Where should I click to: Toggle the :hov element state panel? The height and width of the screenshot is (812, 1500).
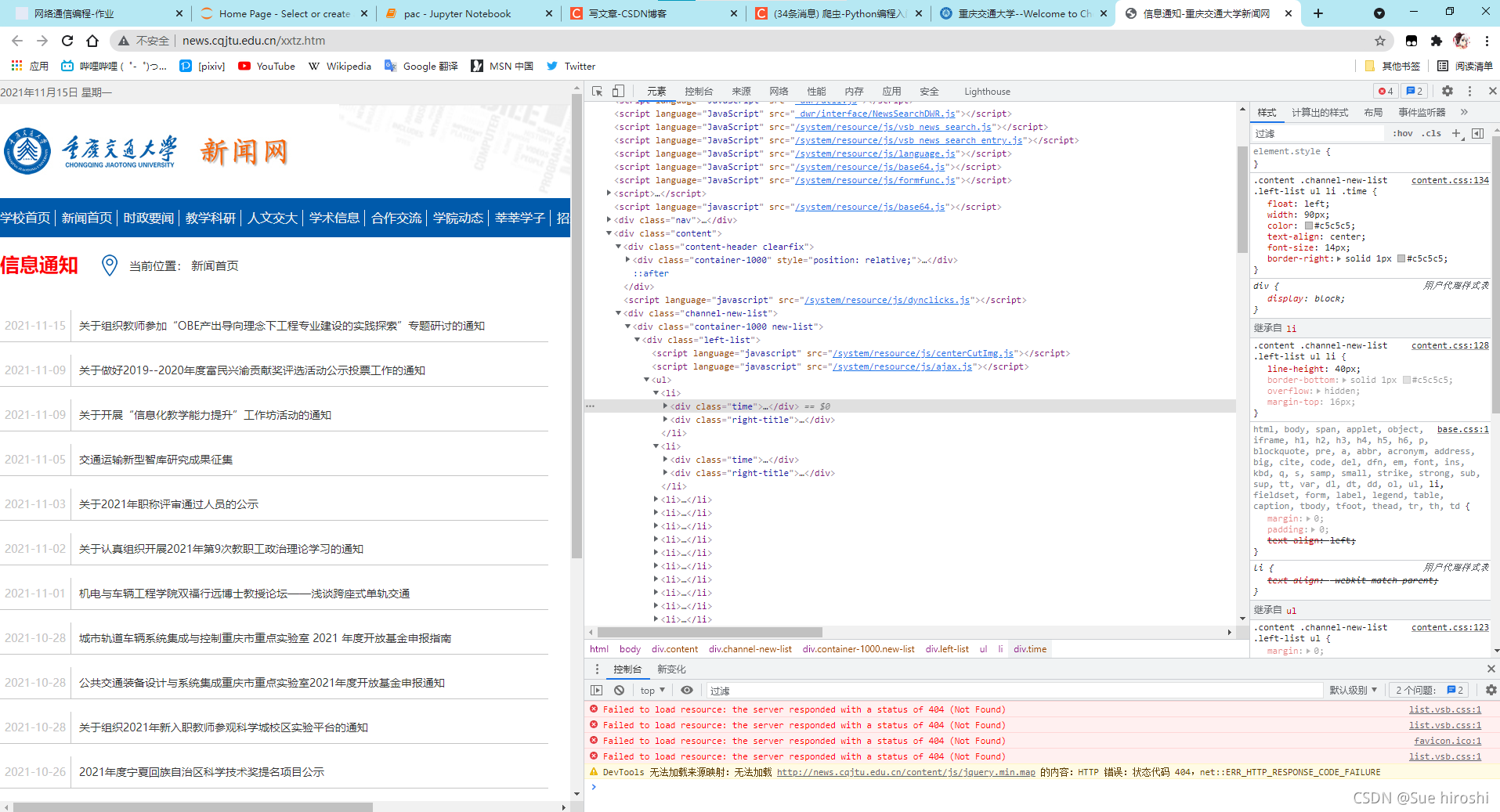pos(1403,133)
